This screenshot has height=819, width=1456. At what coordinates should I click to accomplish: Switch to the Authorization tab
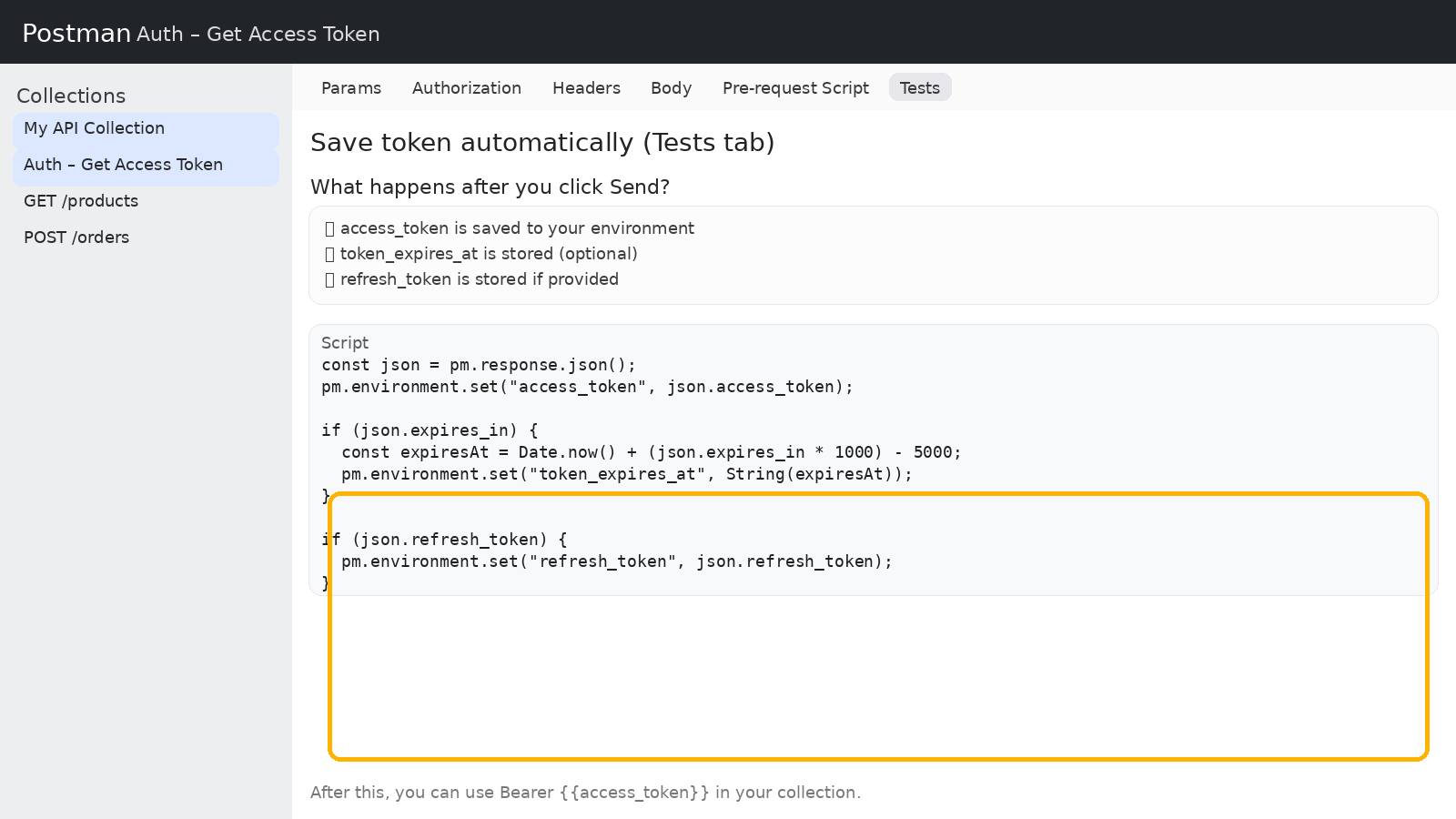466,88
